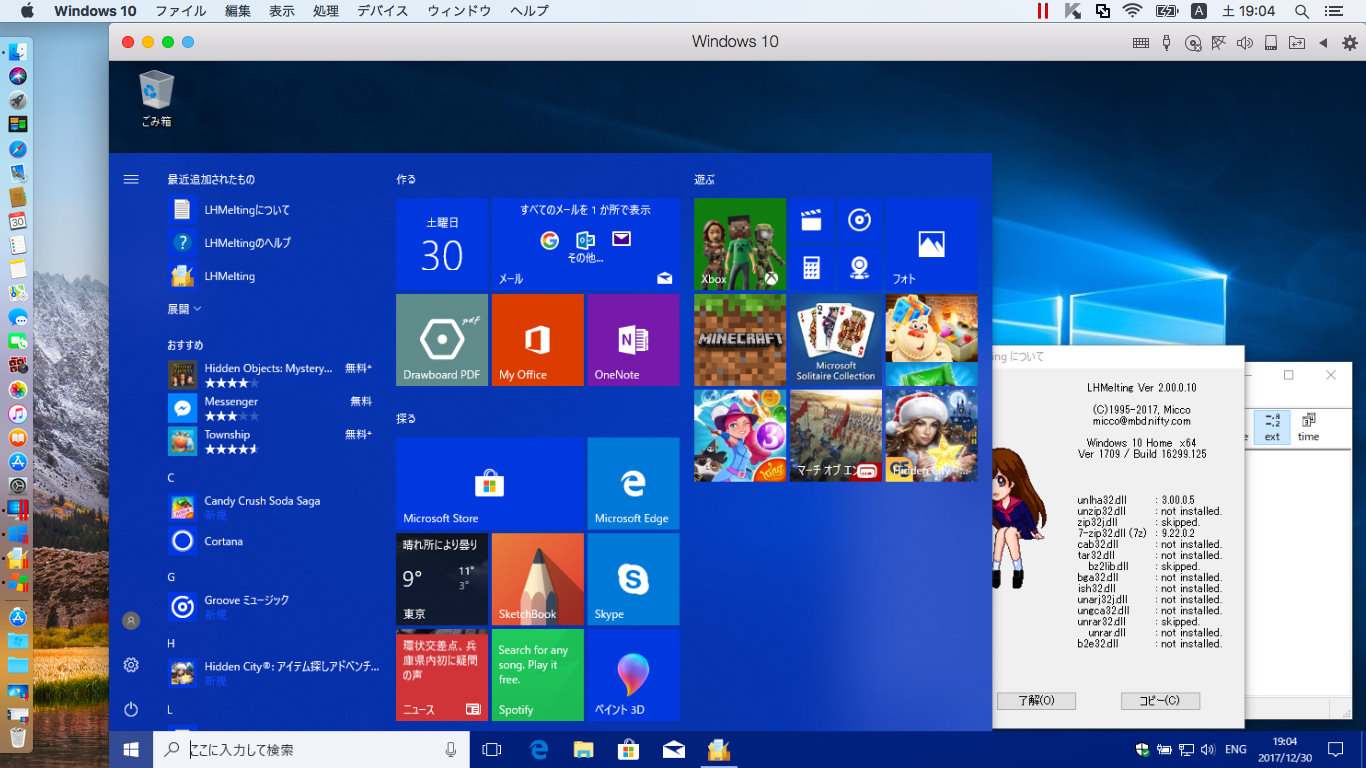Screen dimensions: 1366x768
Task: Open the 東京 weather tile
Action: (x=442, y=579)
